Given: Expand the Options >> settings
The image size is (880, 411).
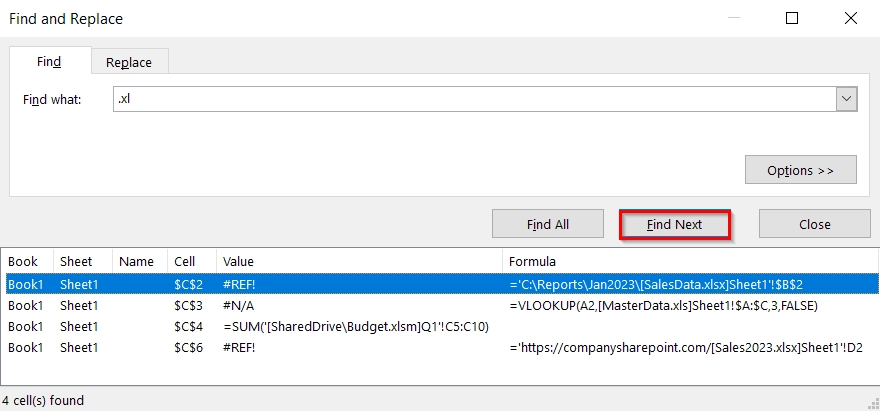Looking at the screenshot, I should [x=800, y=170].
